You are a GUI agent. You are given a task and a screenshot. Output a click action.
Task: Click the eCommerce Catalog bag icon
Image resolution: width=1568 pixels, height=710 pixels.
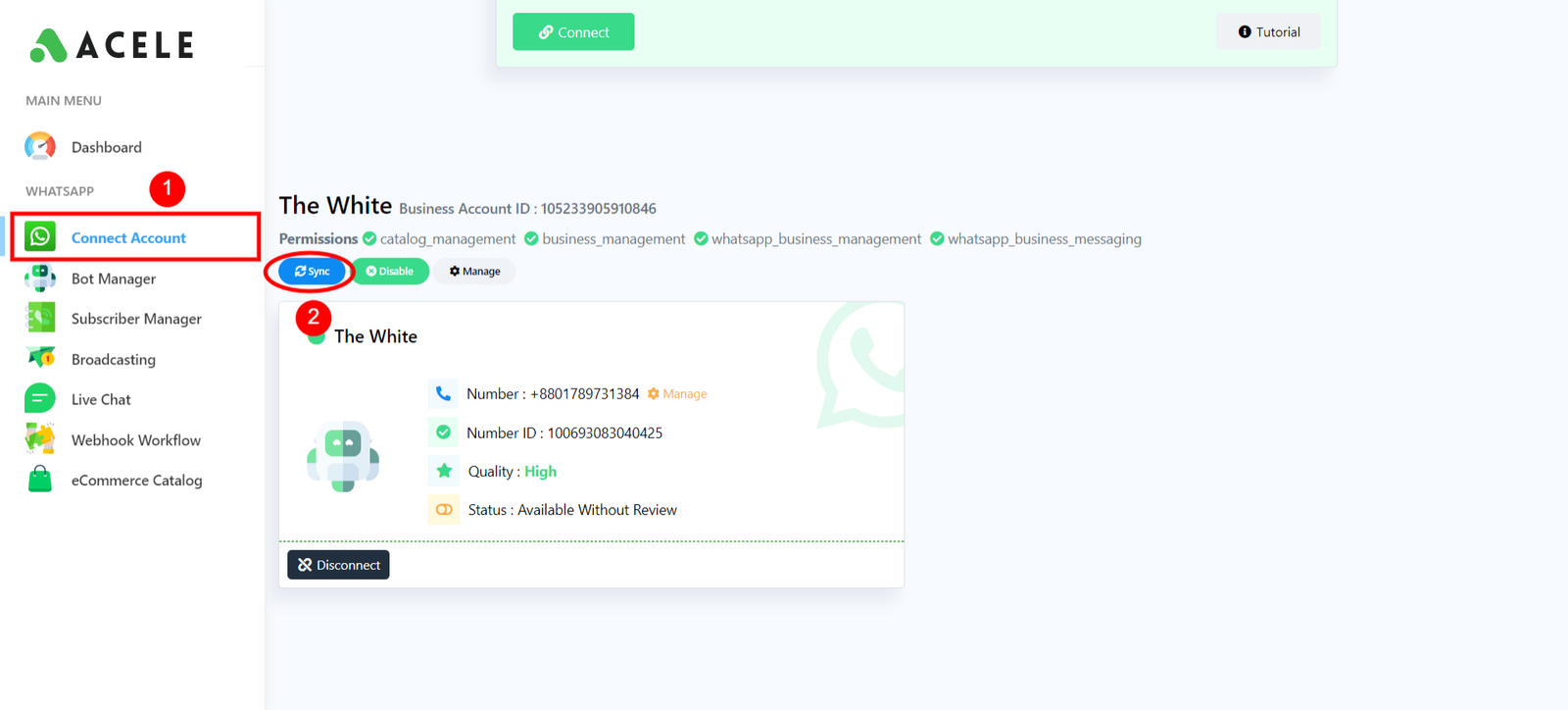pos(40,480)
